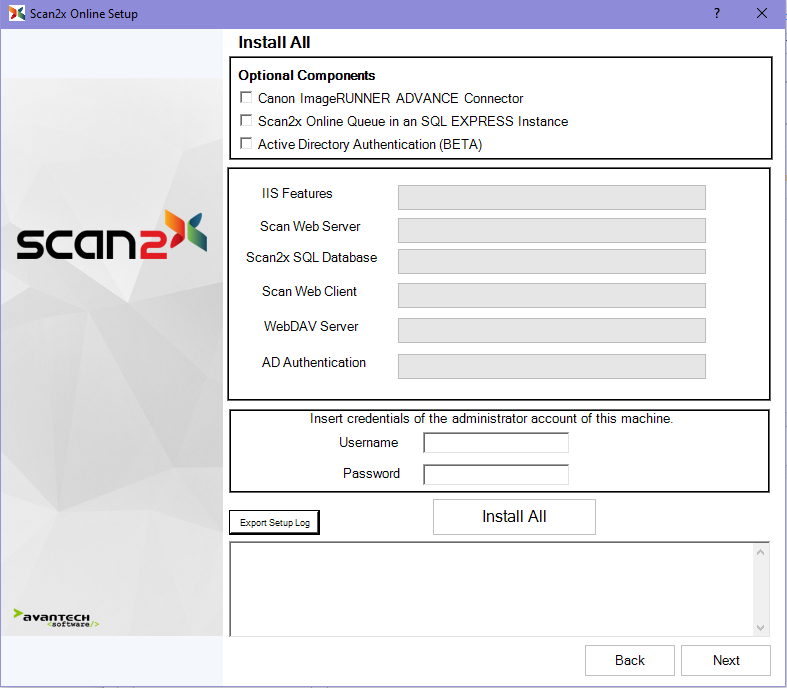Check Active Directory Authentication (BETA) option
This screenshot has height=688, width=787.
(246, 144)
